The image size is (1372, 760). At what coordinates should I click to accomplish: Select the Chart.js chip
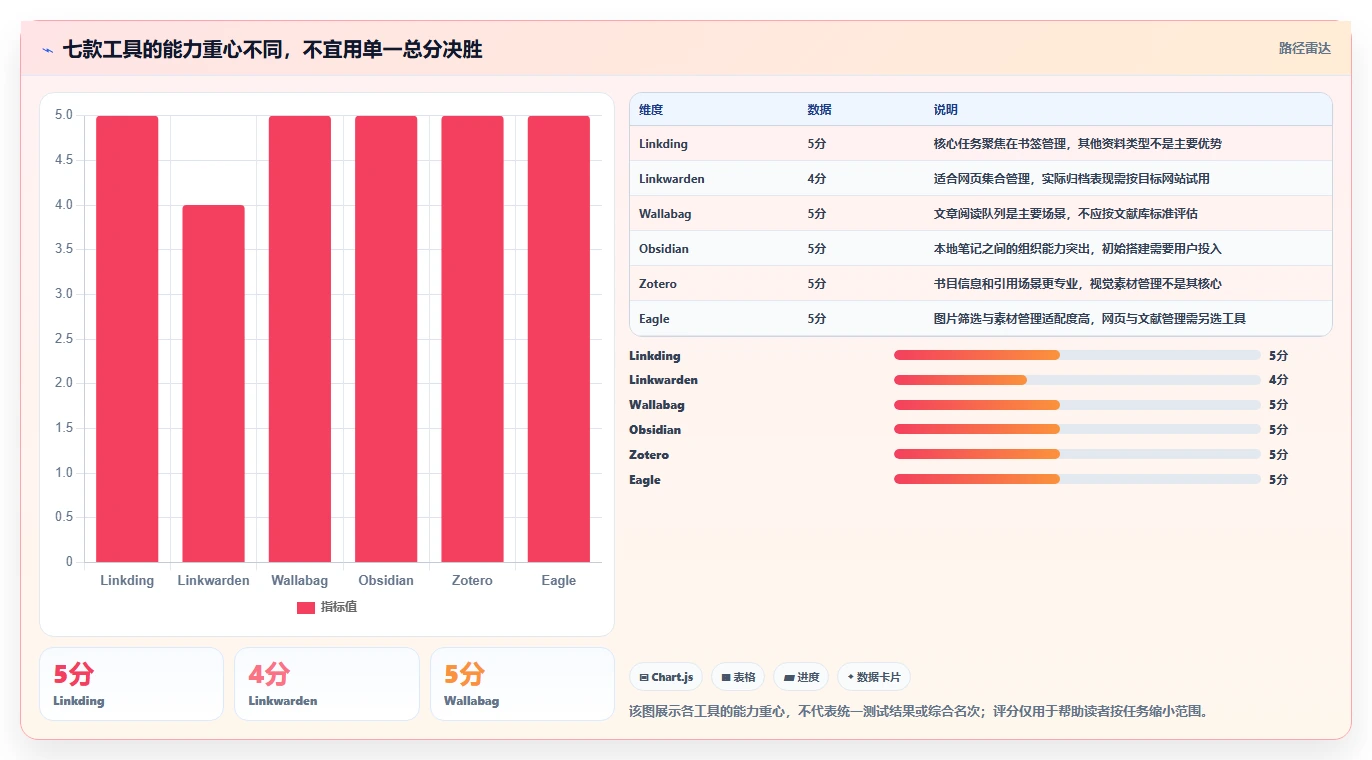666,677
